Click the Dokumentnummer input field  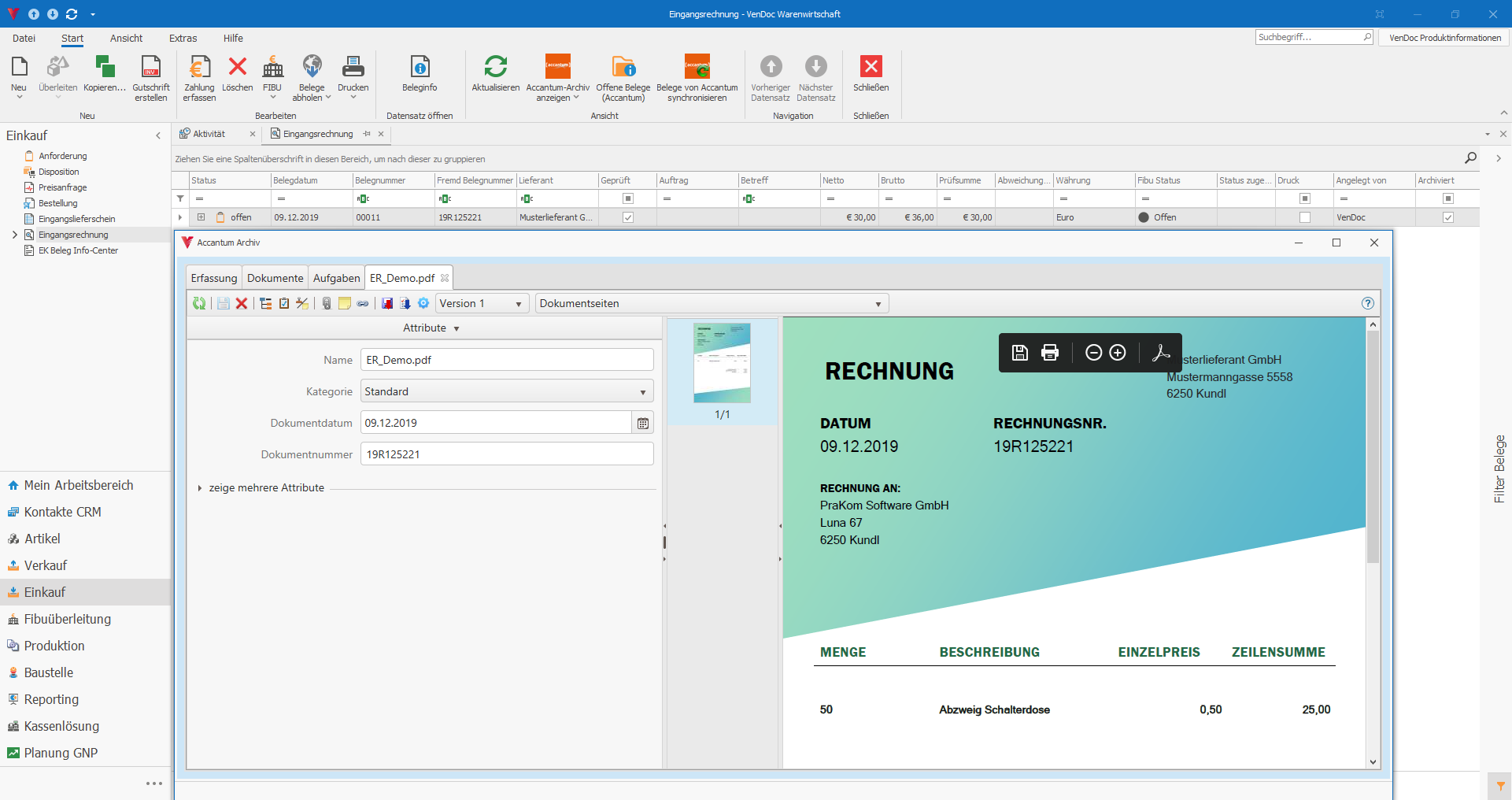tap(506, 454)
